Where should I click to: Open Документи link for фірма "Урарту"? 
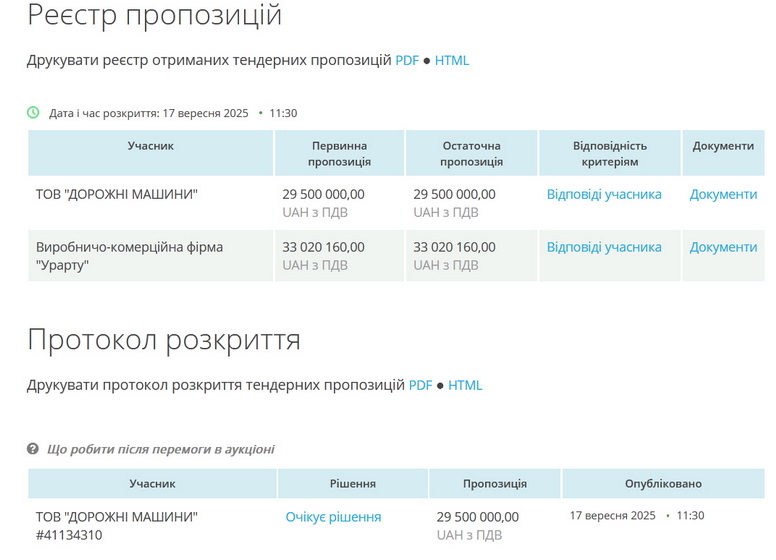coord(723,247)
